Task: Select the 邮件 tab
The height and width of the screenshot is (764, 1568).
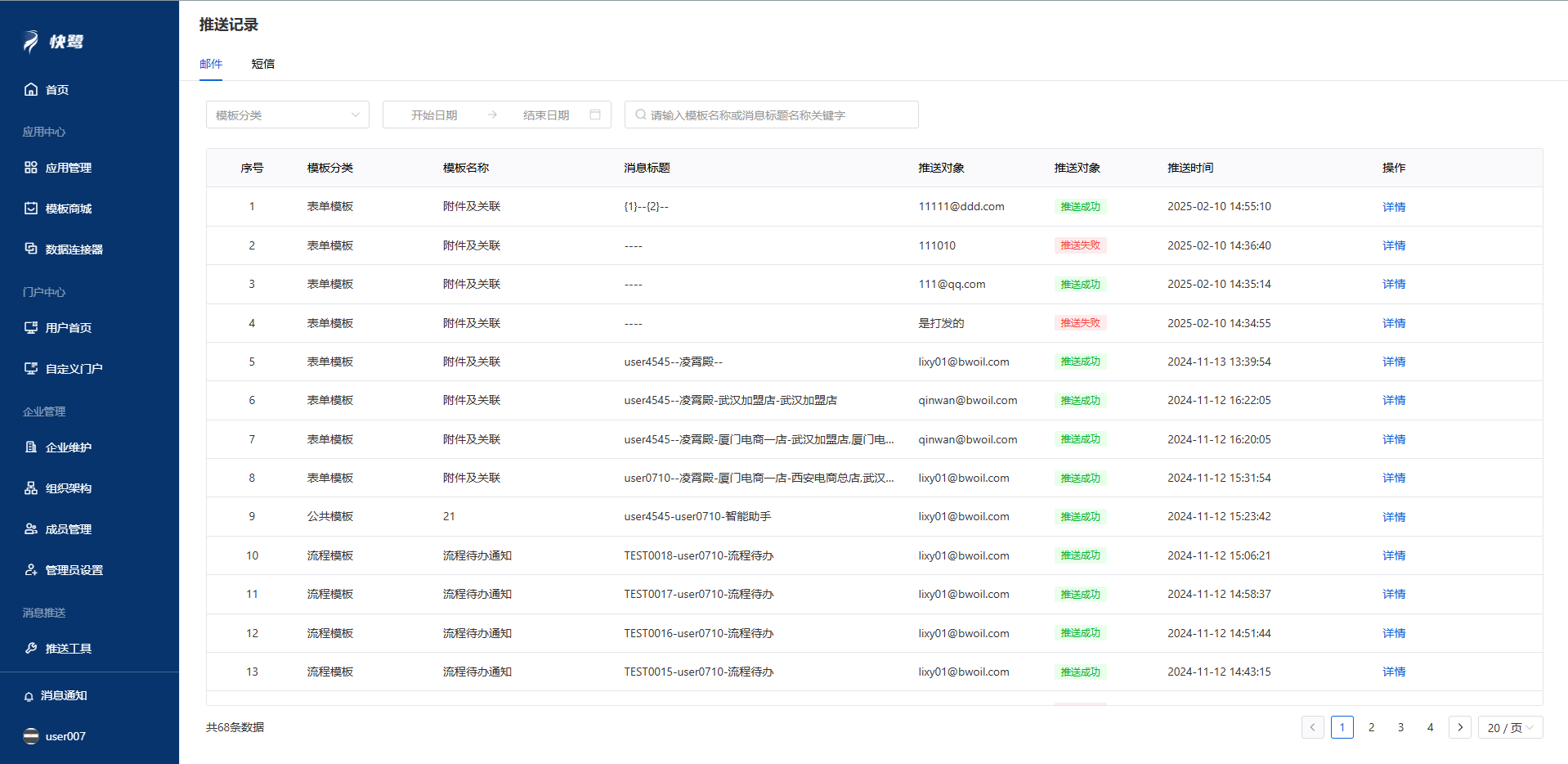Action: (x=211, y=64)
